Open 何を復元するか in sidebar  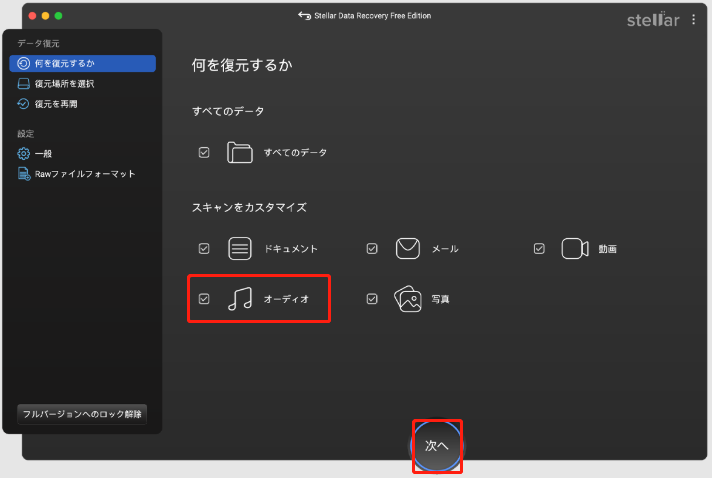[83, 64]
